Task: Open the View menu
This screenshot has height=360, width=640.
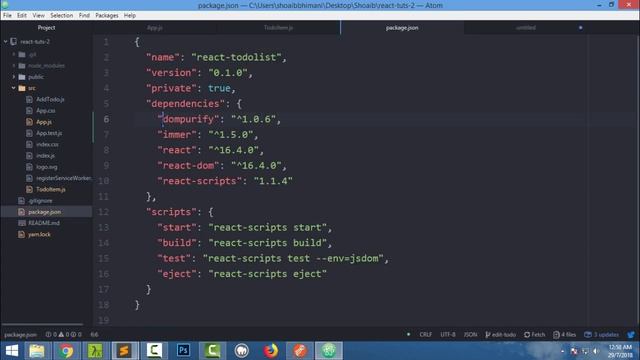Action: tap(38, 16)
